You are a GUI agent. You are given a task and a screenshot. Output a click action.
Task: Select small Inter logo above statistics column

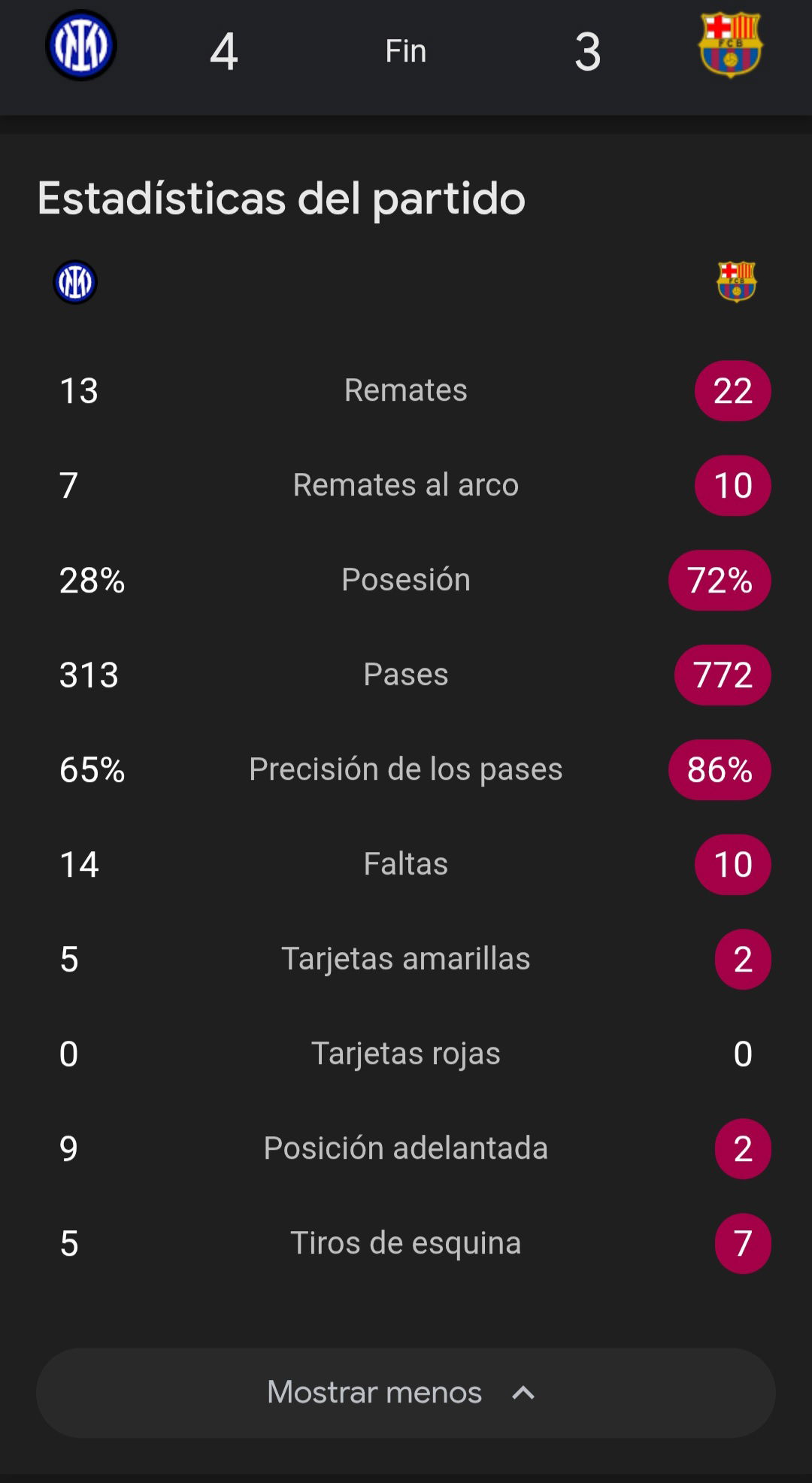click(75, 282)
